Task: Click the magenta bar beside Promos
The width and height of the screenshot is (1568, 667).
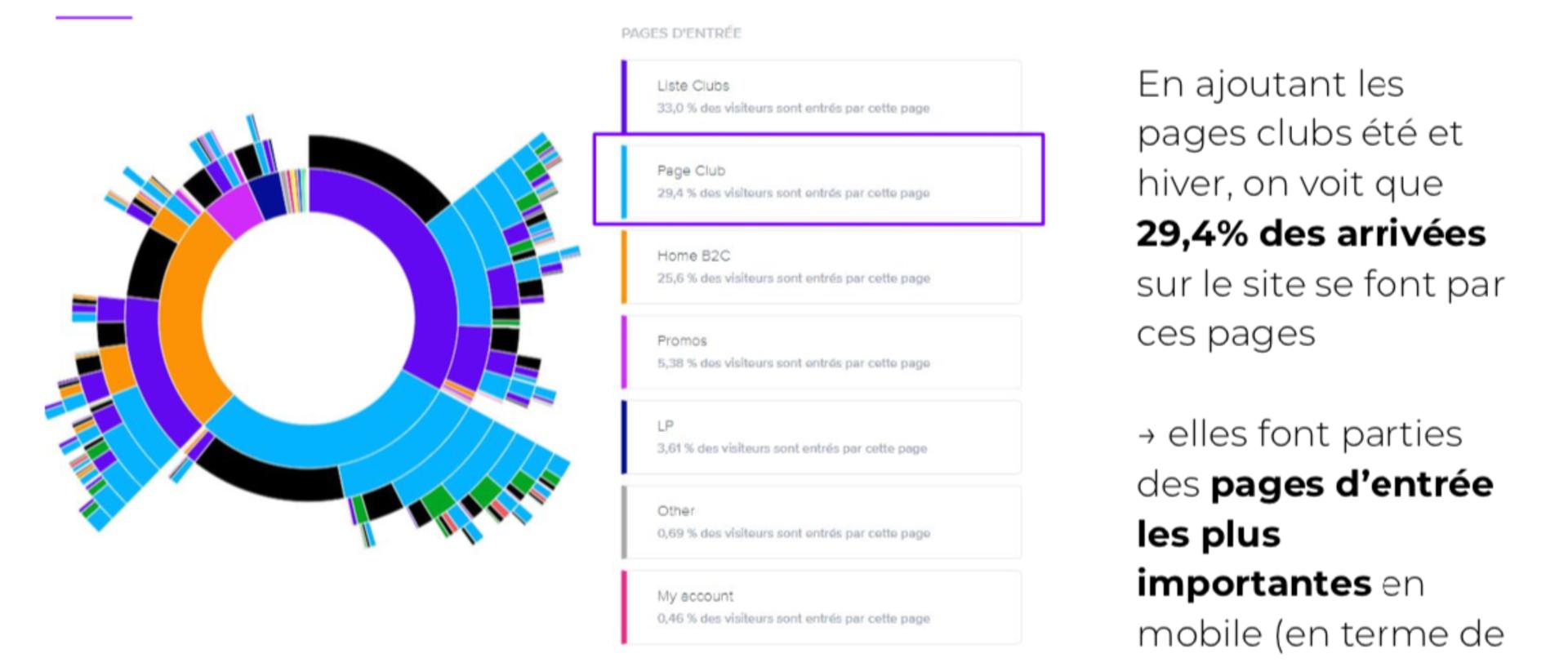Action: click(x=624, y=352)
